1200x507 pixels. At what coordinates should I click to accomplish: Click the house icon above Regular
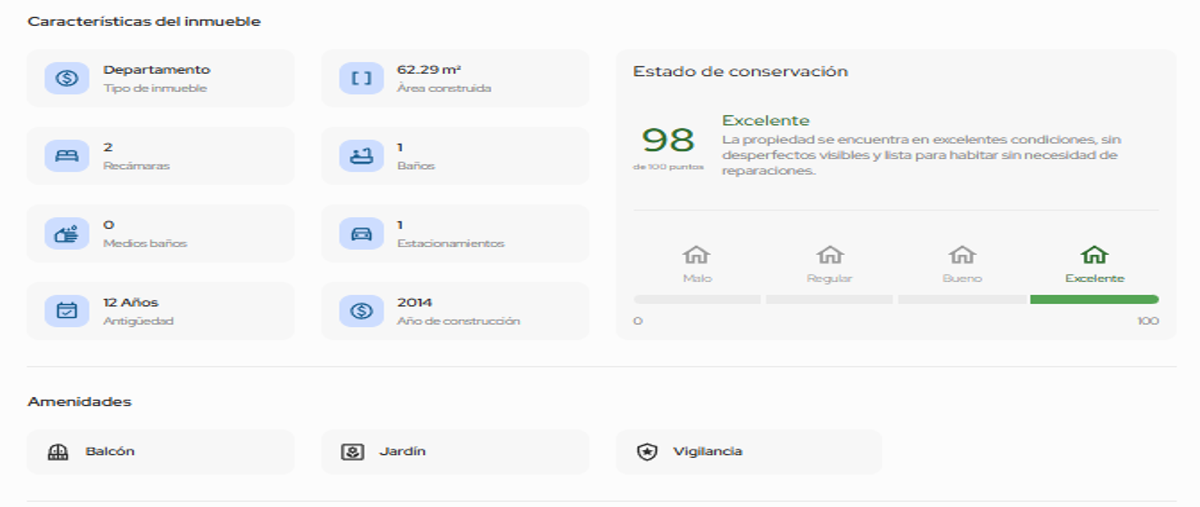pyautogui.click(x=830, y=254)
